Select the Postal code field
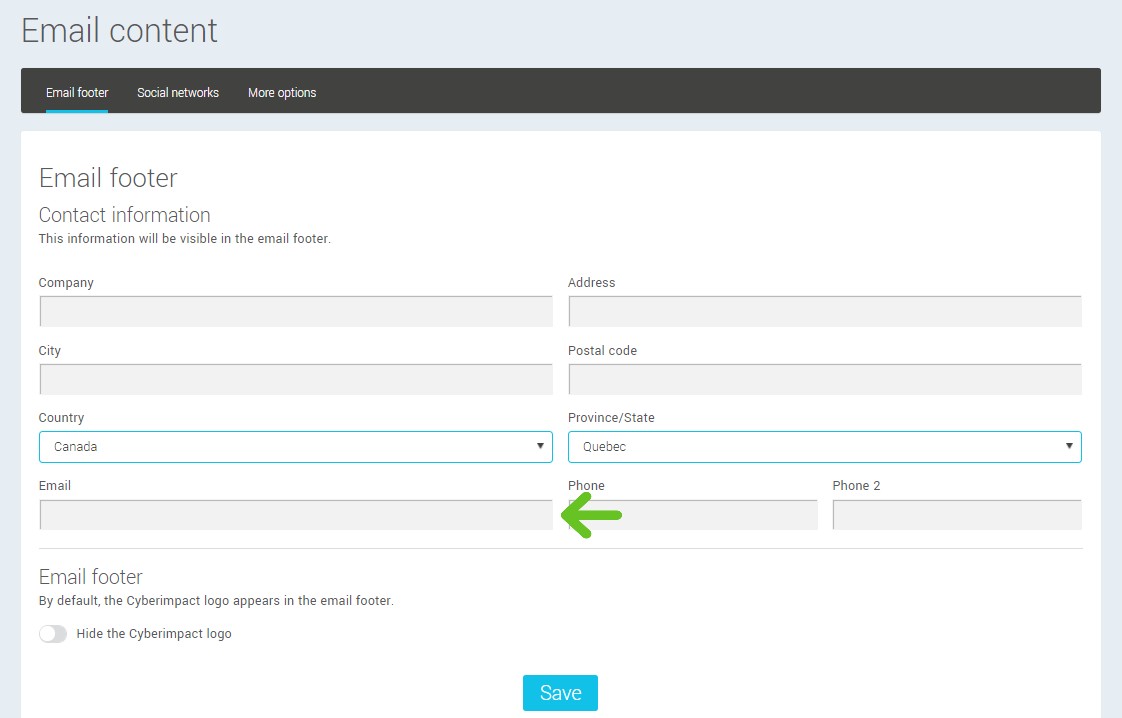This screenshot has height=718, width=1122. point(824,380)
